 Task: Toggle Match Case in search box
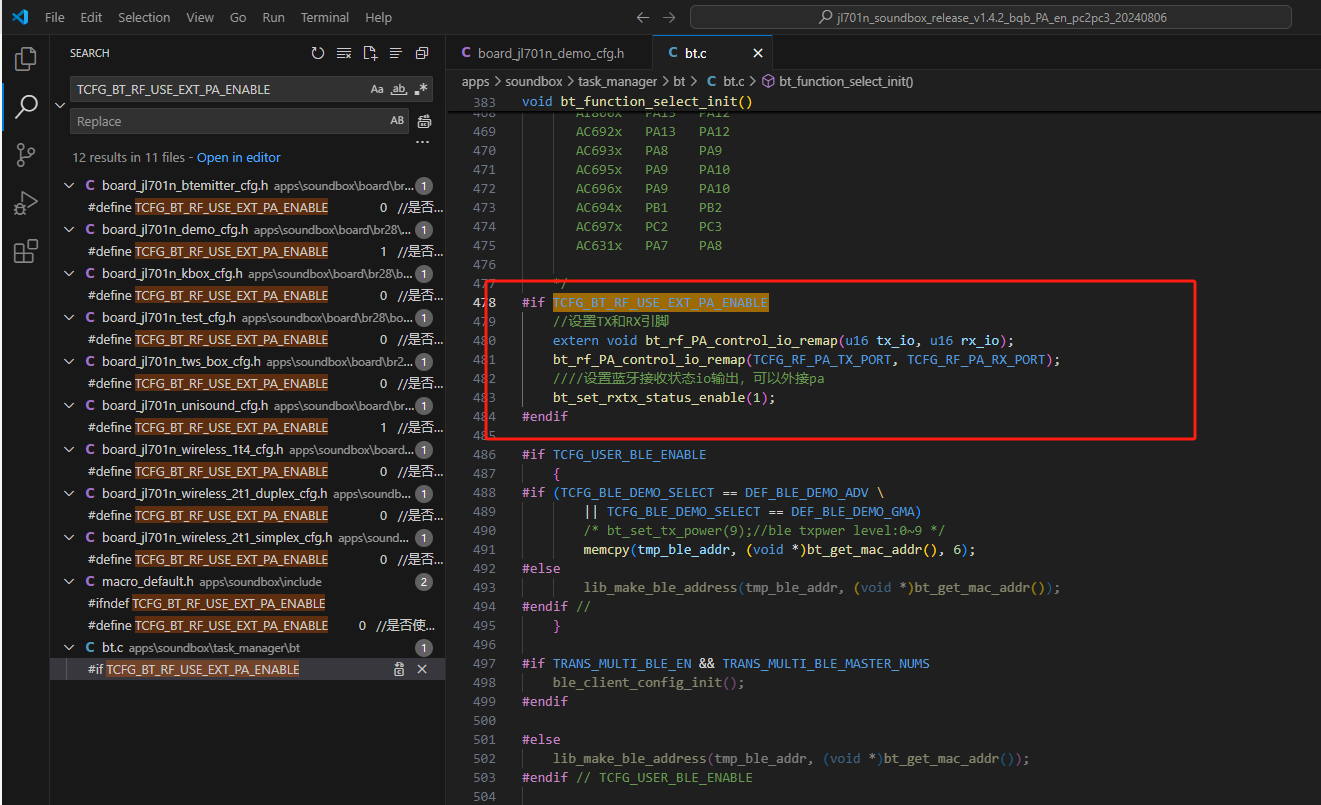(x=377, y=89)
